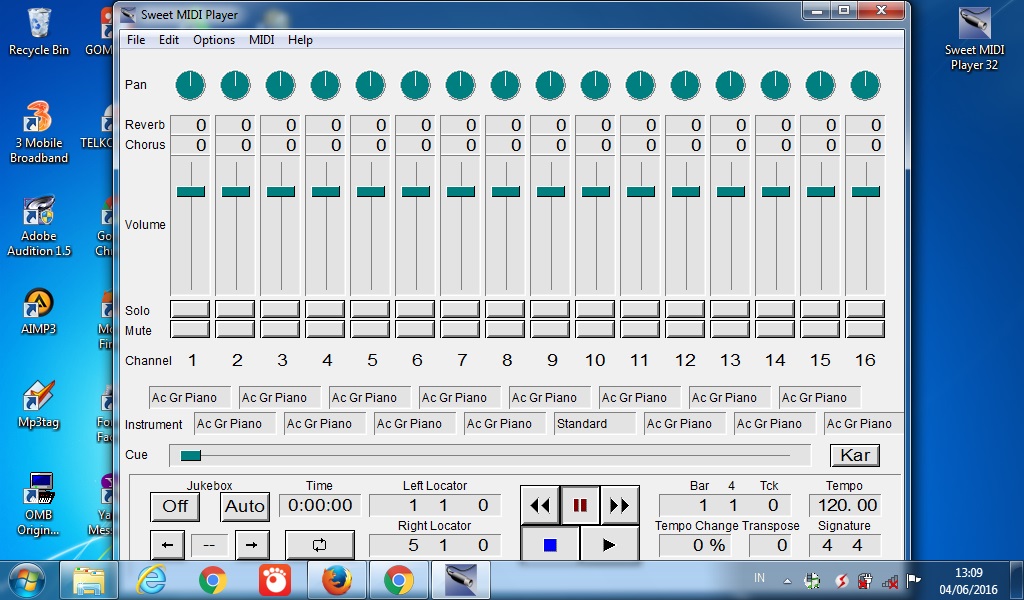Open the Help menu
The height and width of the screenshot is (600, 1024).
tap(300, 40)
